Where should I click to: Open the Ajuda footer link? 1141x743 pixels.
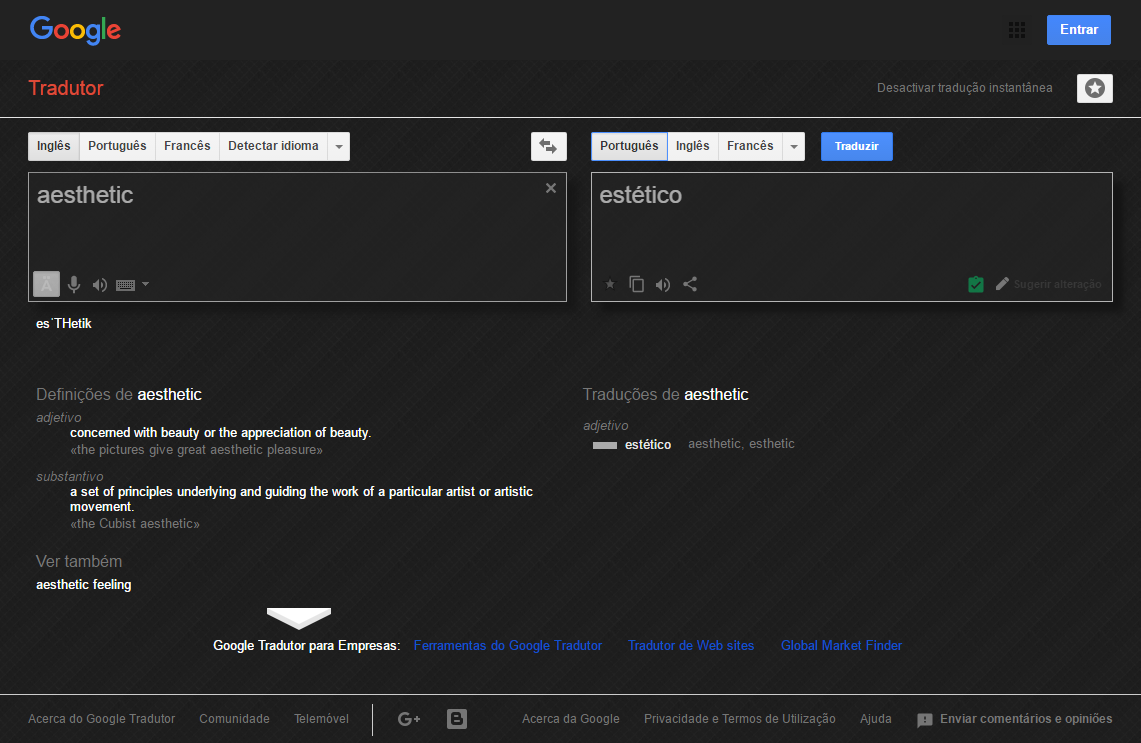point(875,719)
